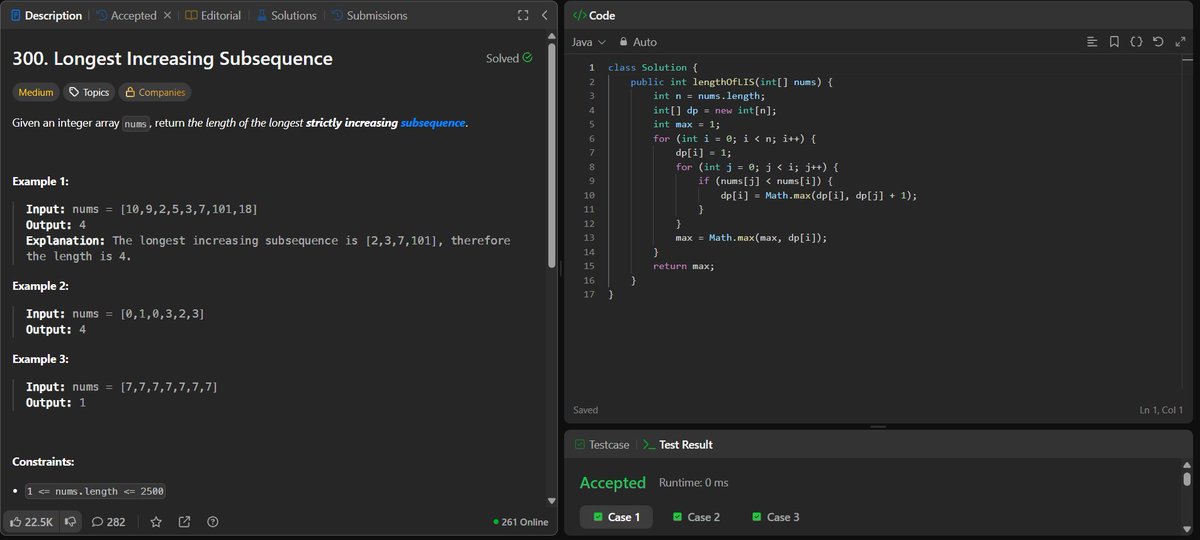This screenshot has height=540, width=1200.
Task: Click the Accepted result heading
Action: point(613,483)
